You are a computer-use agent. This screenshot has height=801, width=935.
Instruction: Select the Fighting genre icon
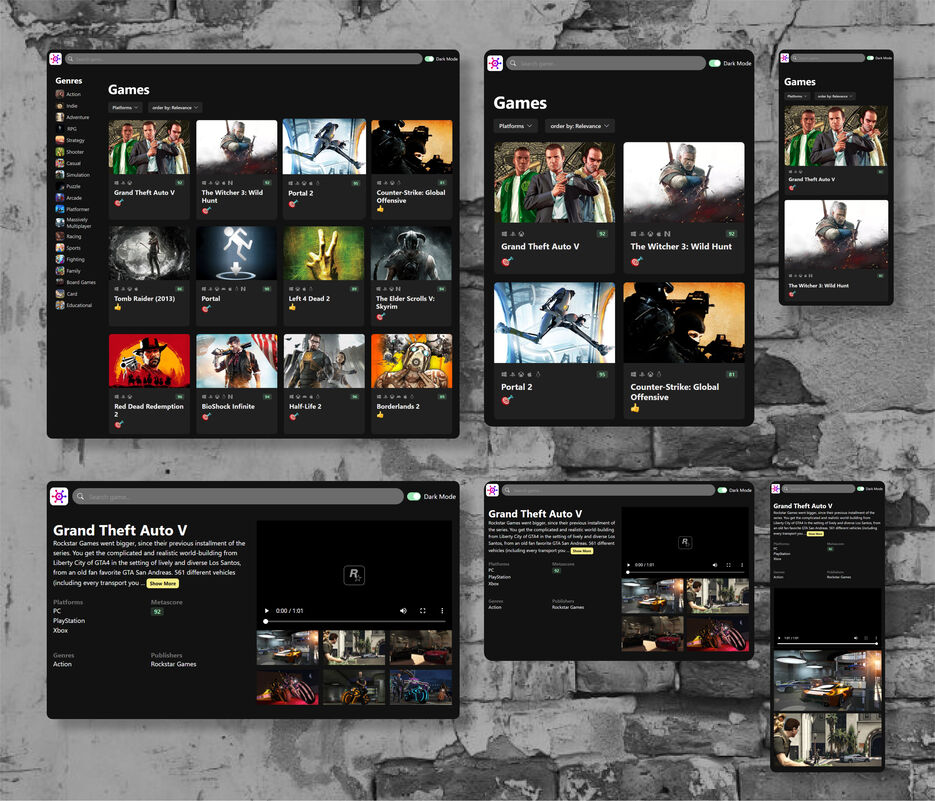60,259
